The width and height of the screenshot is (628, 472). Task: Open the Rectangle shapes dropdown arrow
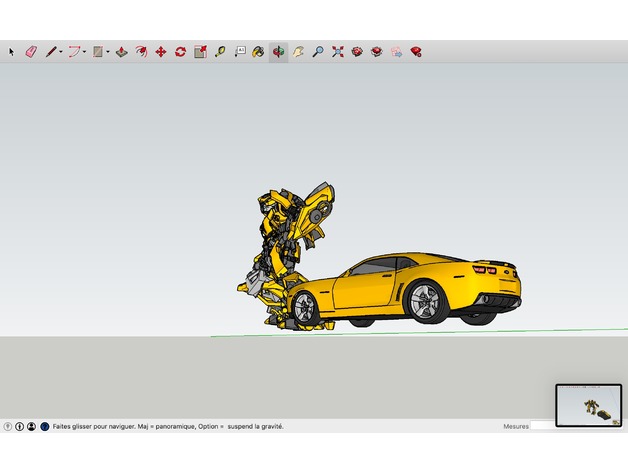pos(108,52)
